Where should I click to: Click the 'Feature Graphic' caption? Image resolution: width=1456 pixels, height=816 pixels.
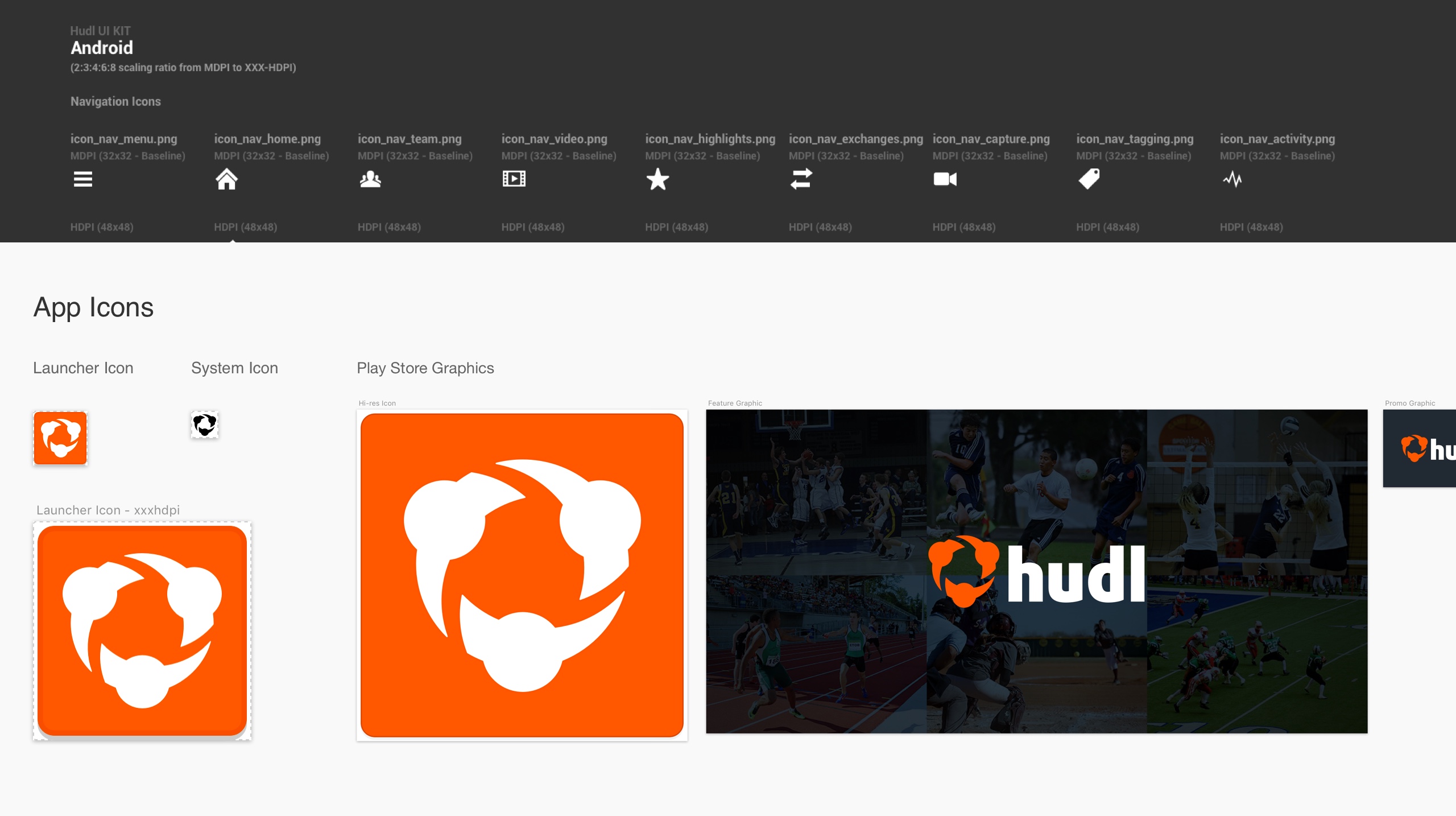[735, 403]
